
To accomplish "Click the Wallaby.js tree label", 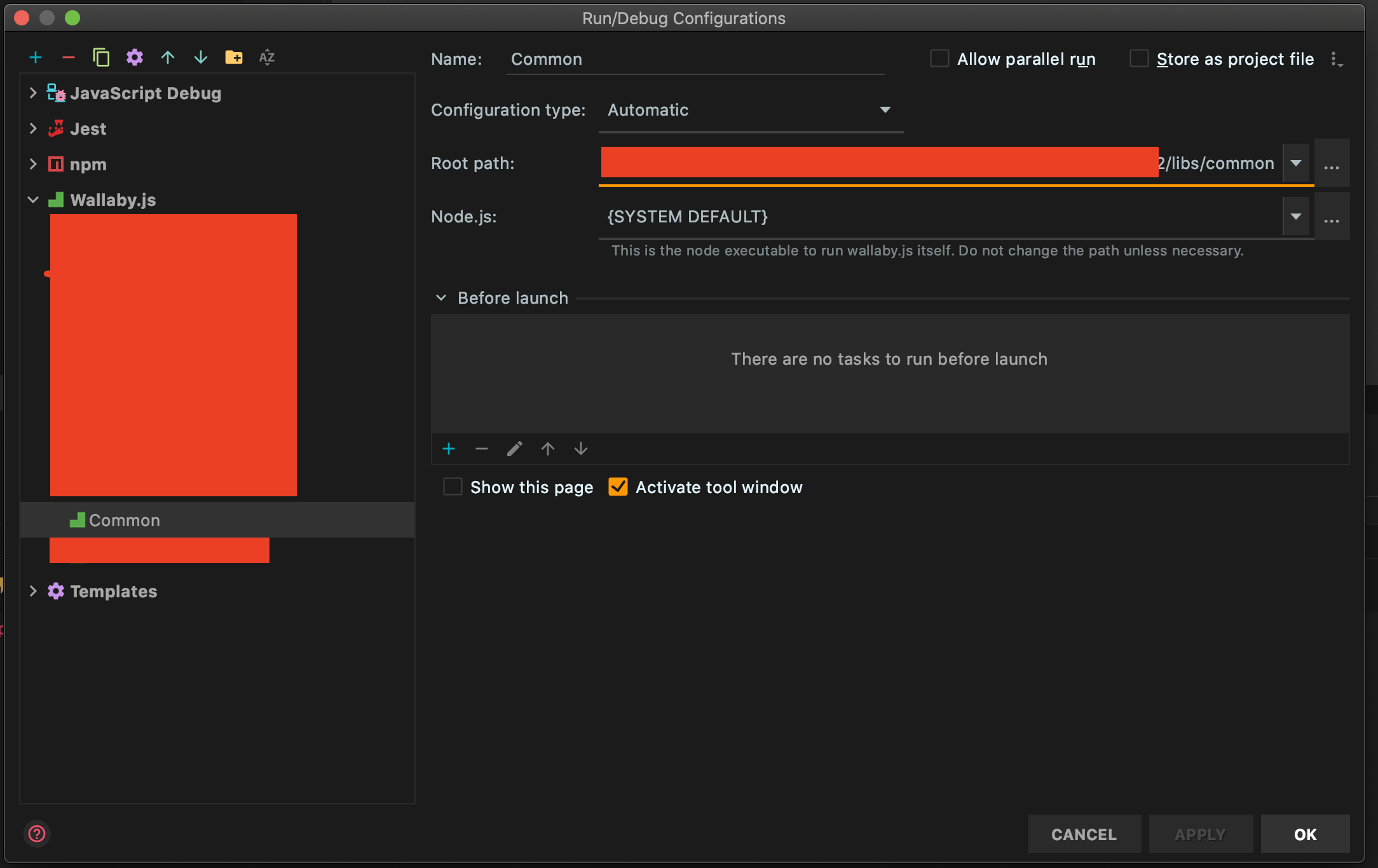I will coord(113,200).
